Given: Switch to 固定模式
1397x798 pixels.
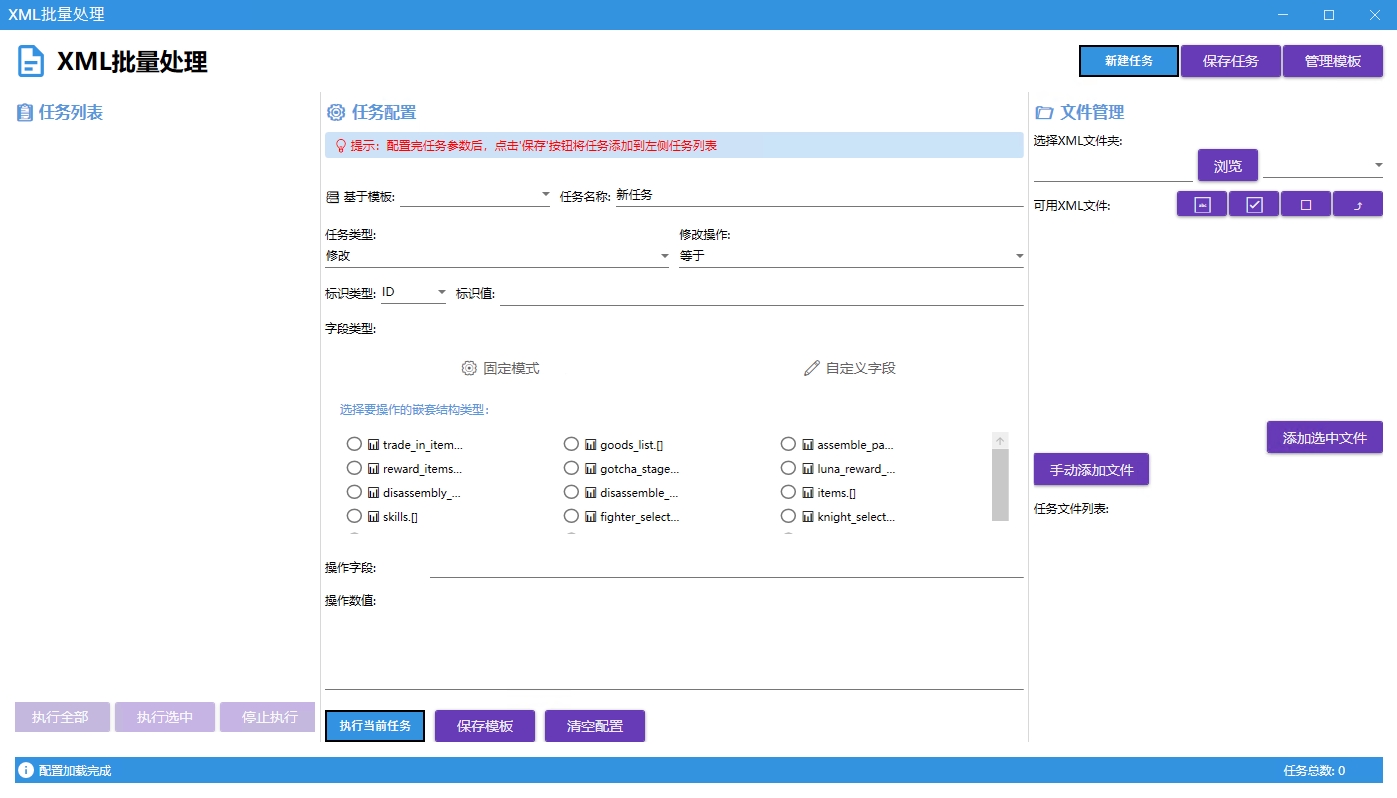Looking at the screenshot, I should click(x=502, y=367).
